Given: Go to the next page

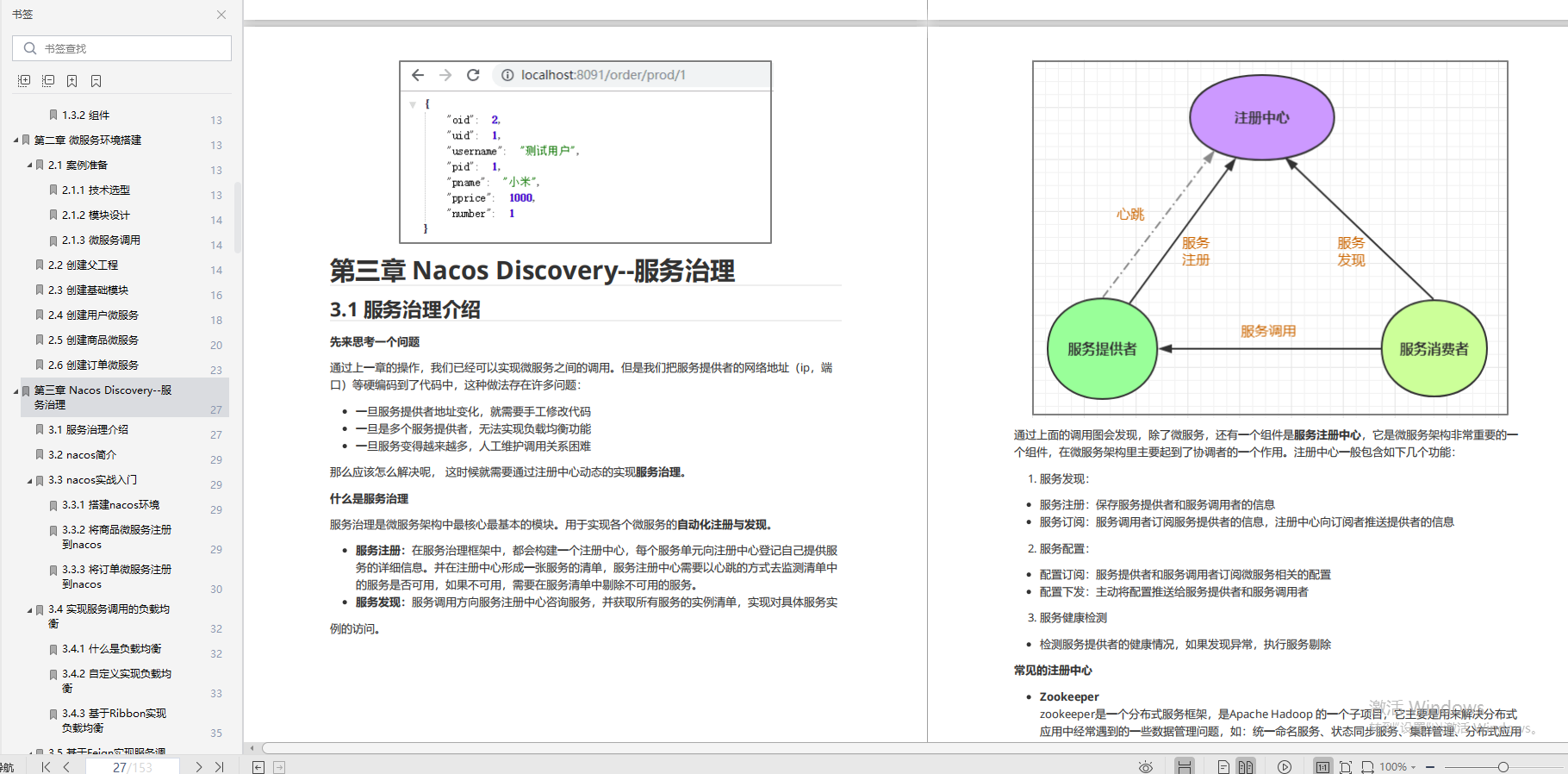Looking at the screenshot, I should click(199, 766).
